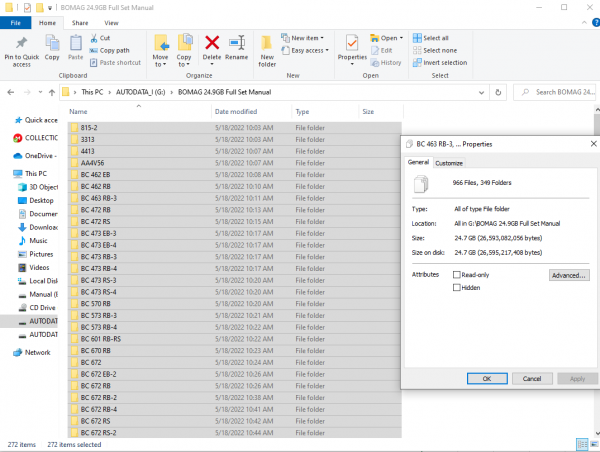Open Downloads in the navigation pane
Viewport: 600px width, 452px height.
click(x=38, y=227)
